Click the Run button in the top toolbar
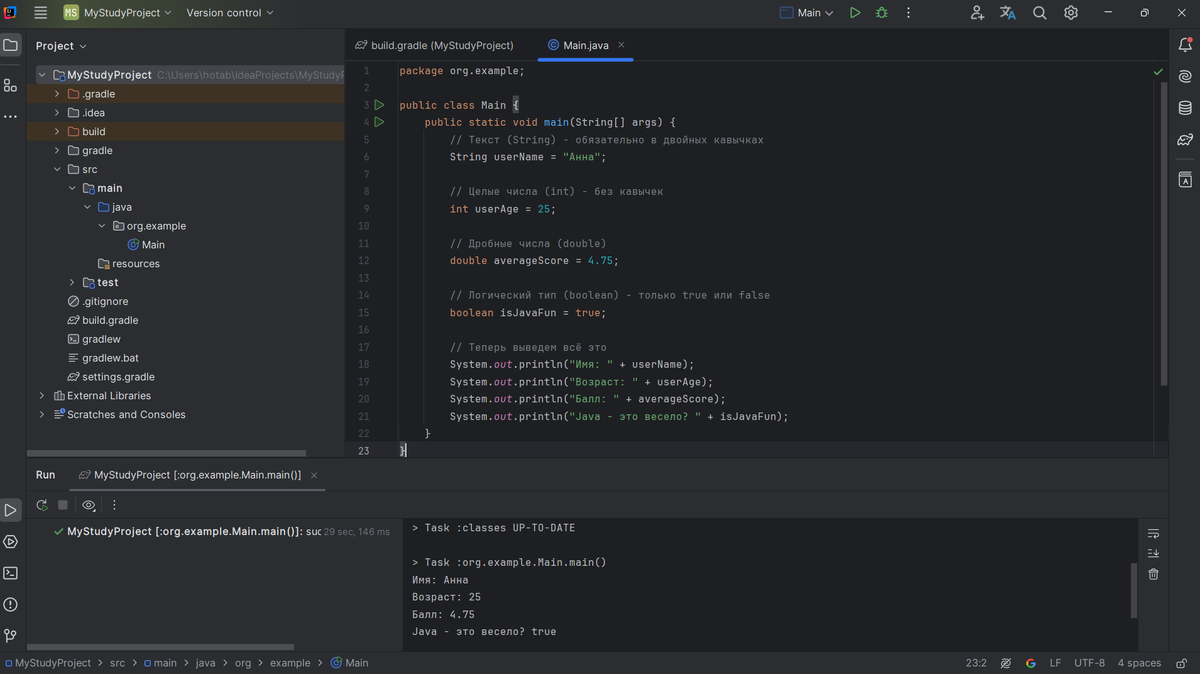The image size is (1200, 674). 855,13
